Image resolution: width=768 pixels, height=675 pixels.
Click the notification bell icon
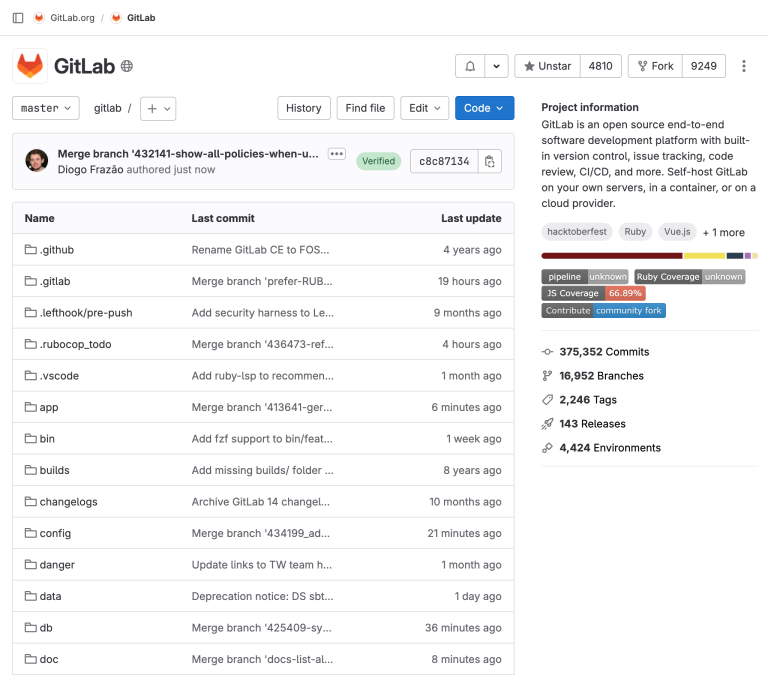tap(470, 66)
